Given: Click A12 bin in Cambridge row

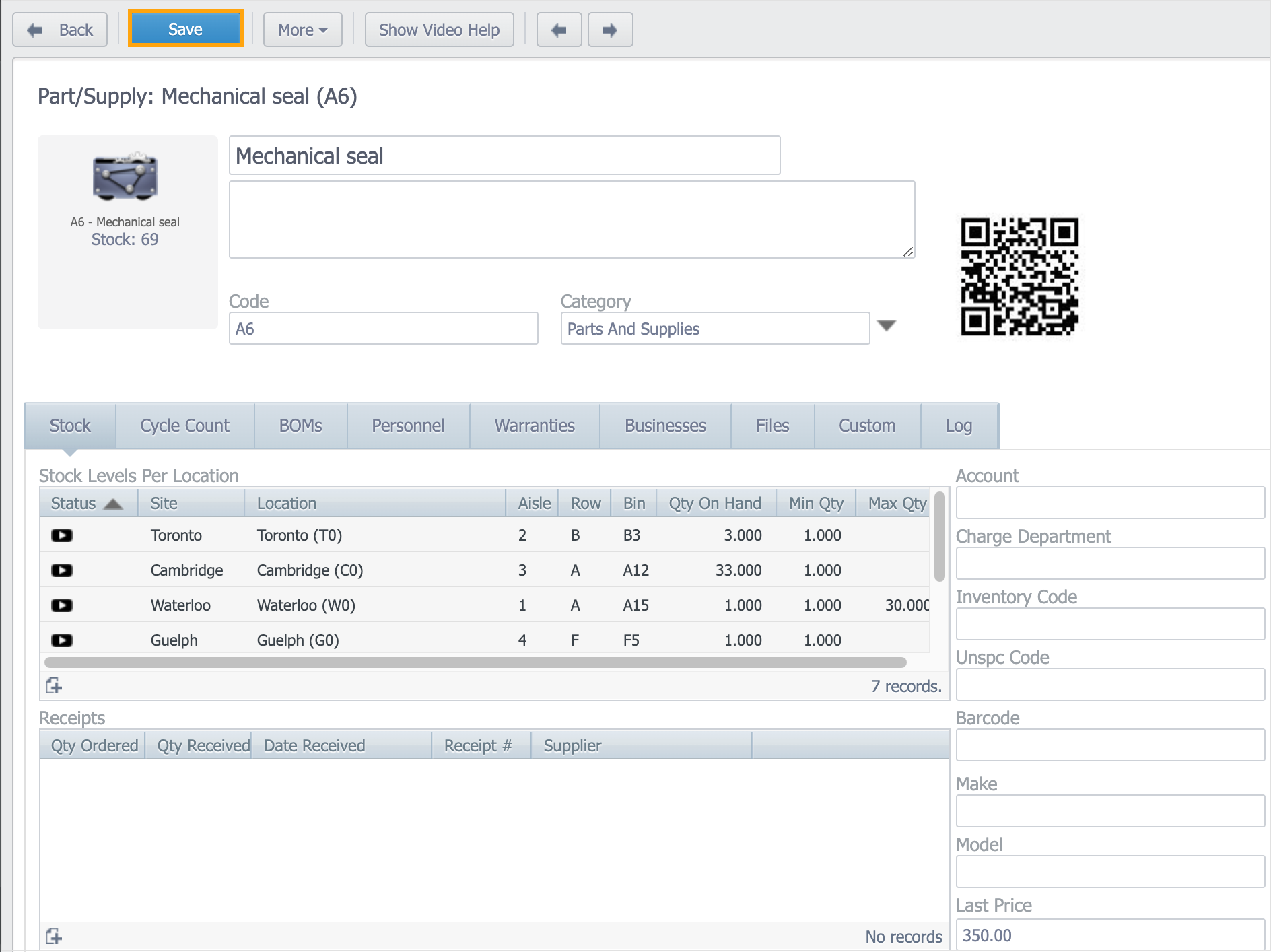Looking at the screenshot, I should [x=635, y=570].
